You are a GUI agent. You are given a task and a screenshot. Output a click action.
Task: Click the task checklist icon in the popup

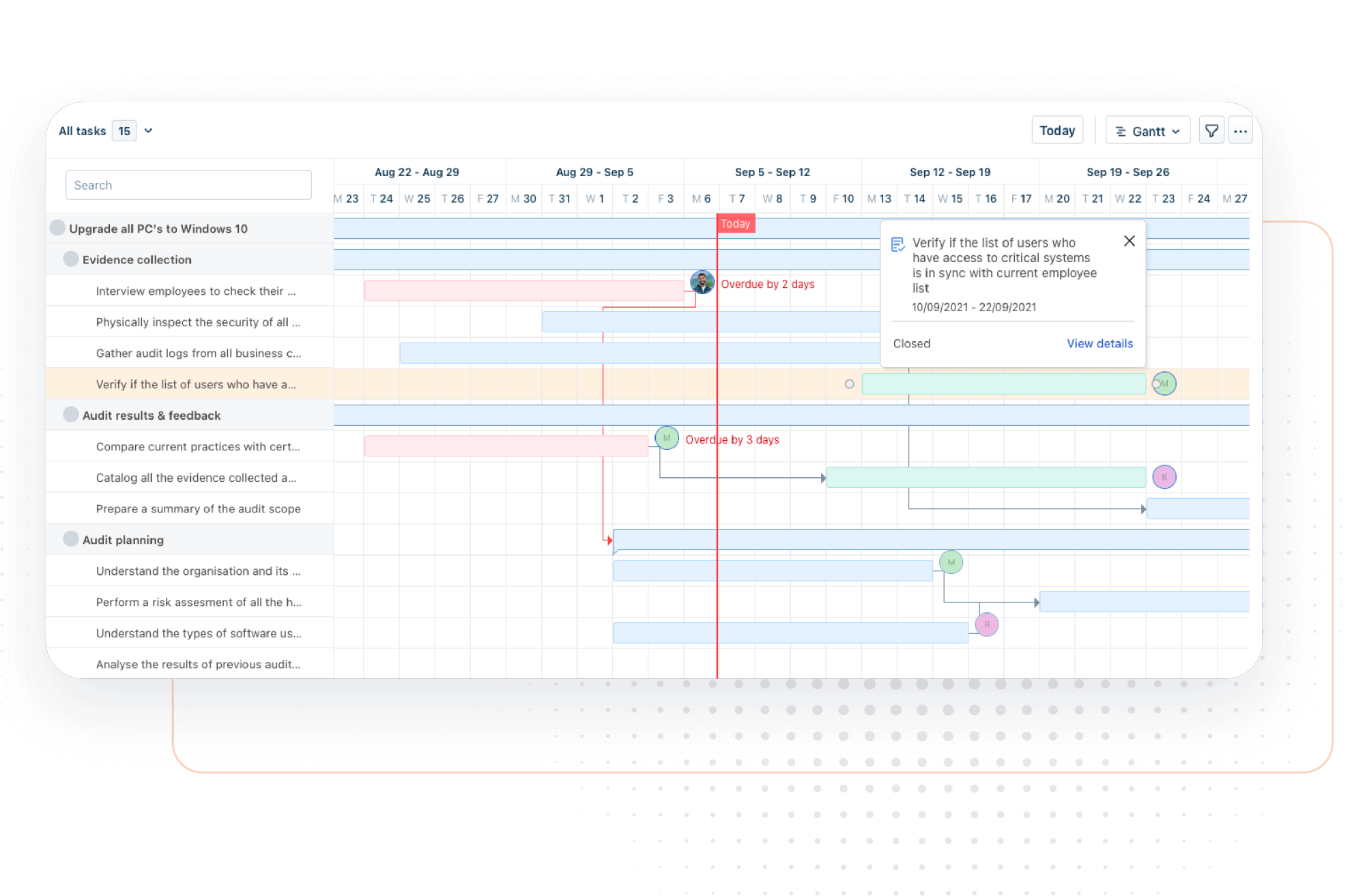pos(897,244)
